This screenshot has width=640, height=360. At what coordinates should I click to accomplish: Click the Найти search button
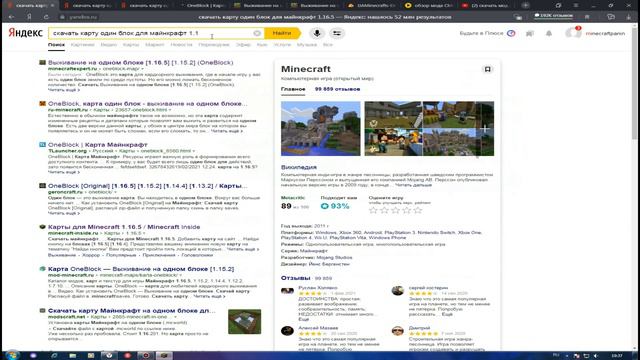282,33
